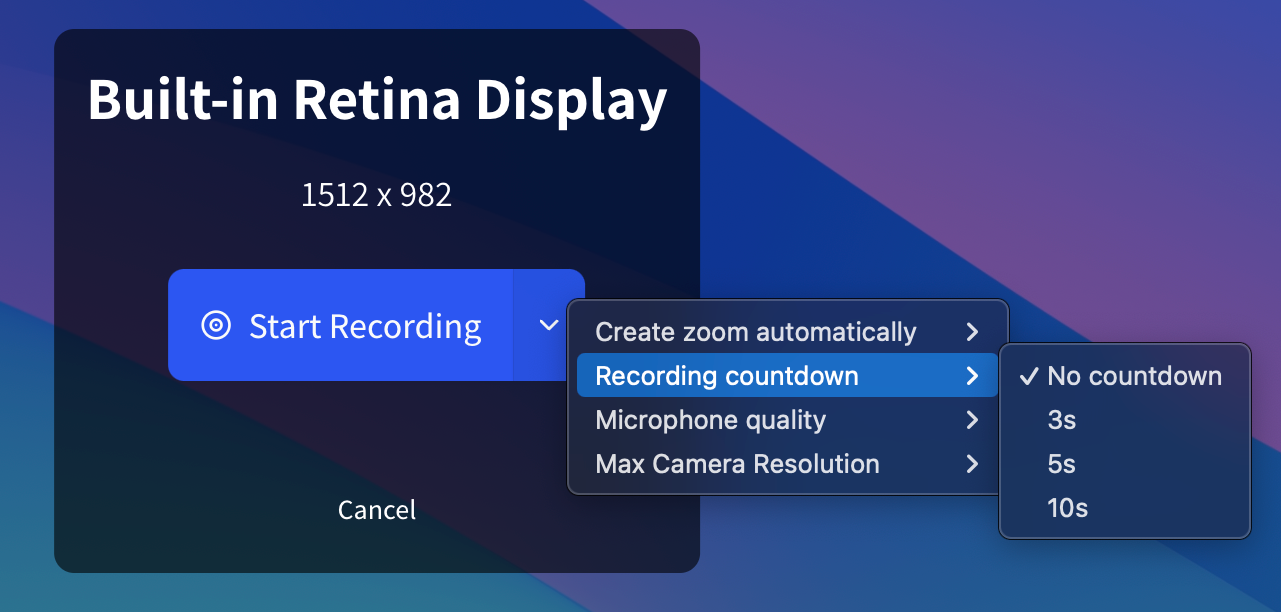
Task: Click the chevron arrow on Recording countdown
Action: coord(972,376)
